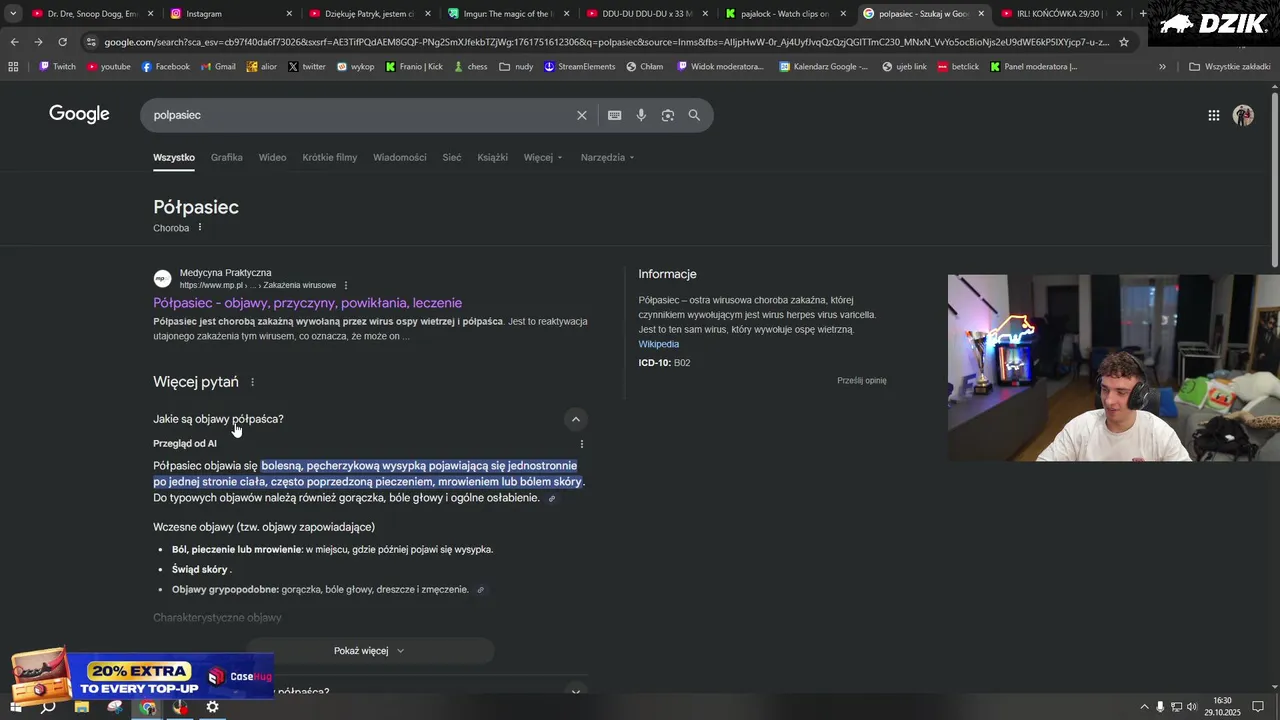The height and width of the screenshot is (720, 1280).
Task: Open the youtube bookmark
Action: (x=109, y=67)
